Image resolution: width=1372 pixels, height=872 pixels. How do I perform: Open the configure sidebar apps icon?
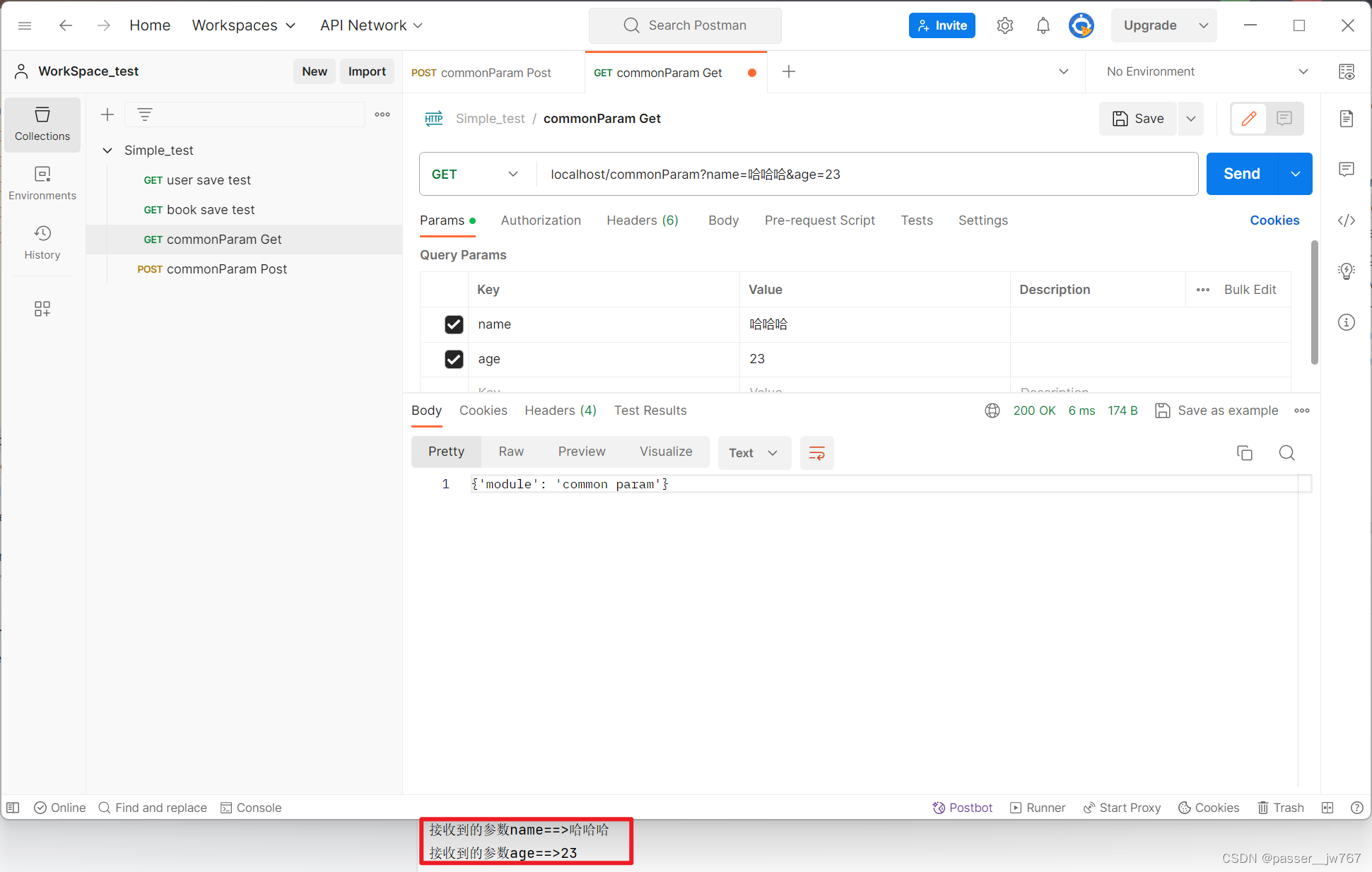(x=42, y=309)
